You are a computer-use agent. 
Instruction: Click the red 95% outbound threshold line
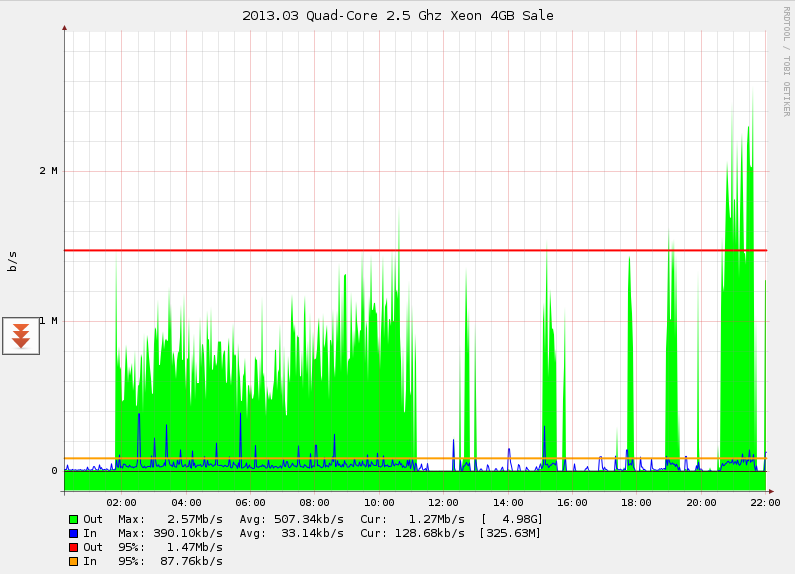point(416,250)
